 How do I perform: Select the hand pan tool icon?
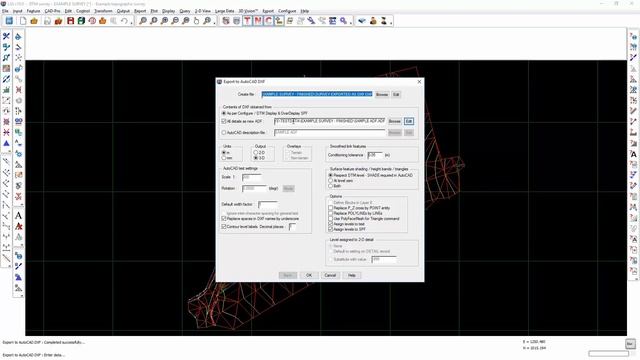click(196, 21)
